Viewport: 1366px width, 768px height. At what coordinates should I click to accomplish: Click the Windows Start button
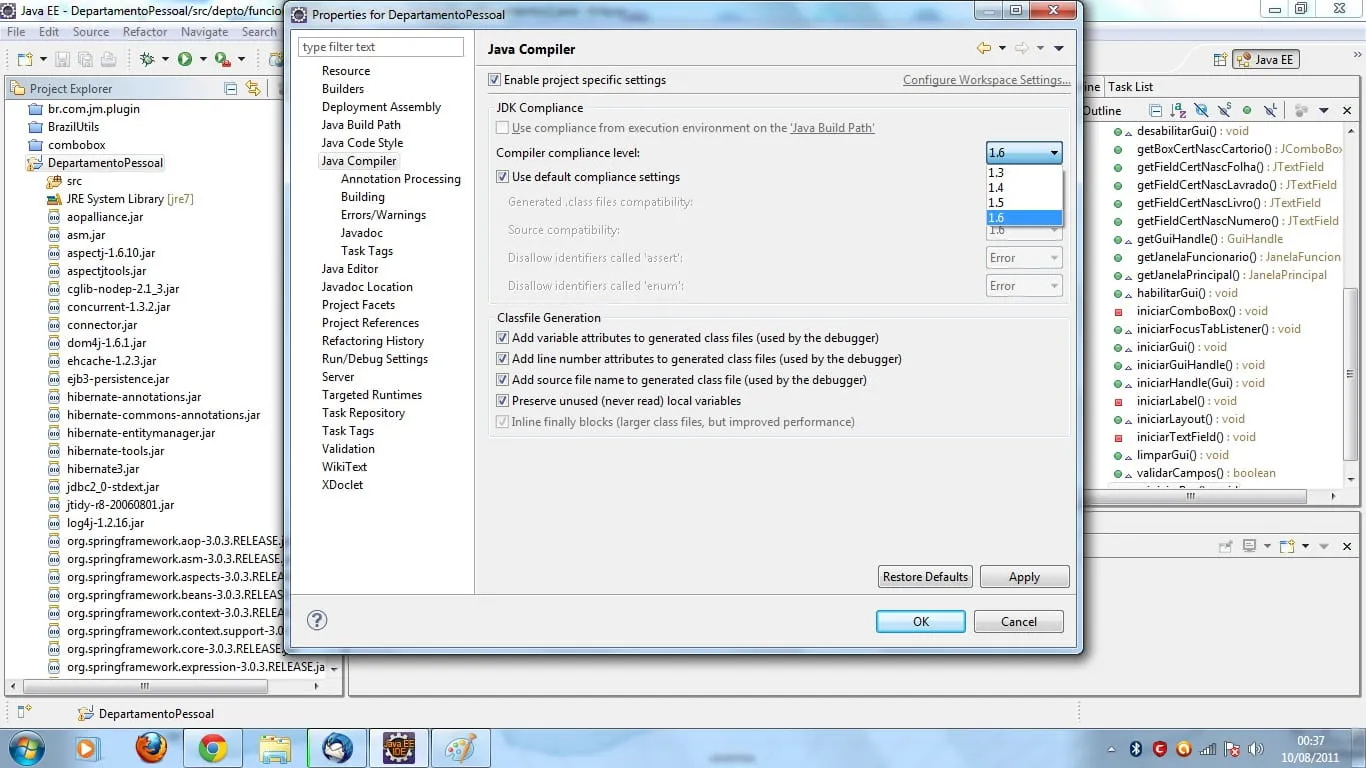26,748
